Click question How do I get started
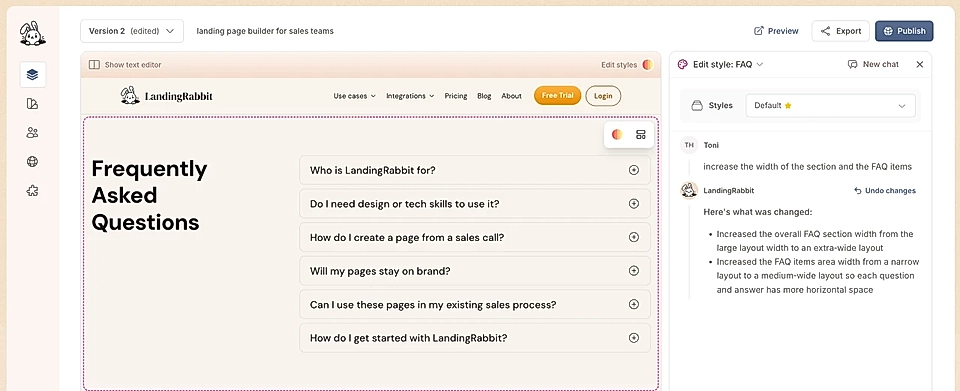This screenshot has width=960, height=391. (408, 338)
